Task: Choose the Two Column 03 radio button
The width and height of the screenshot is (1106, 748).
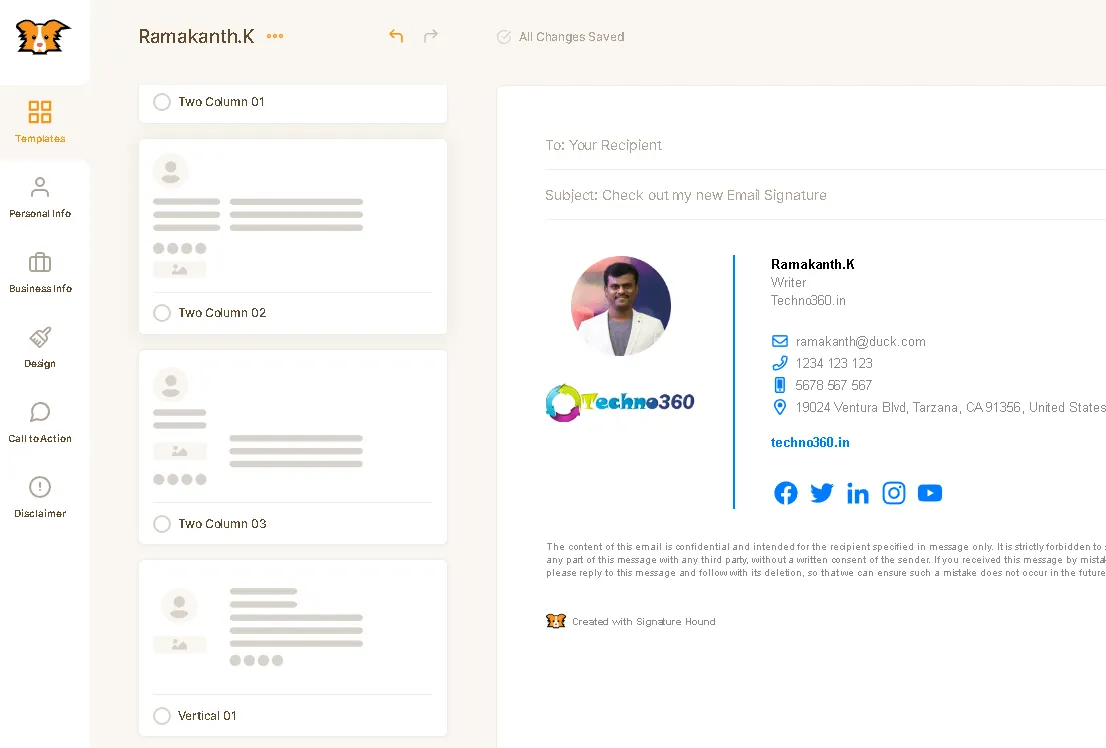Action: point(162,524)
